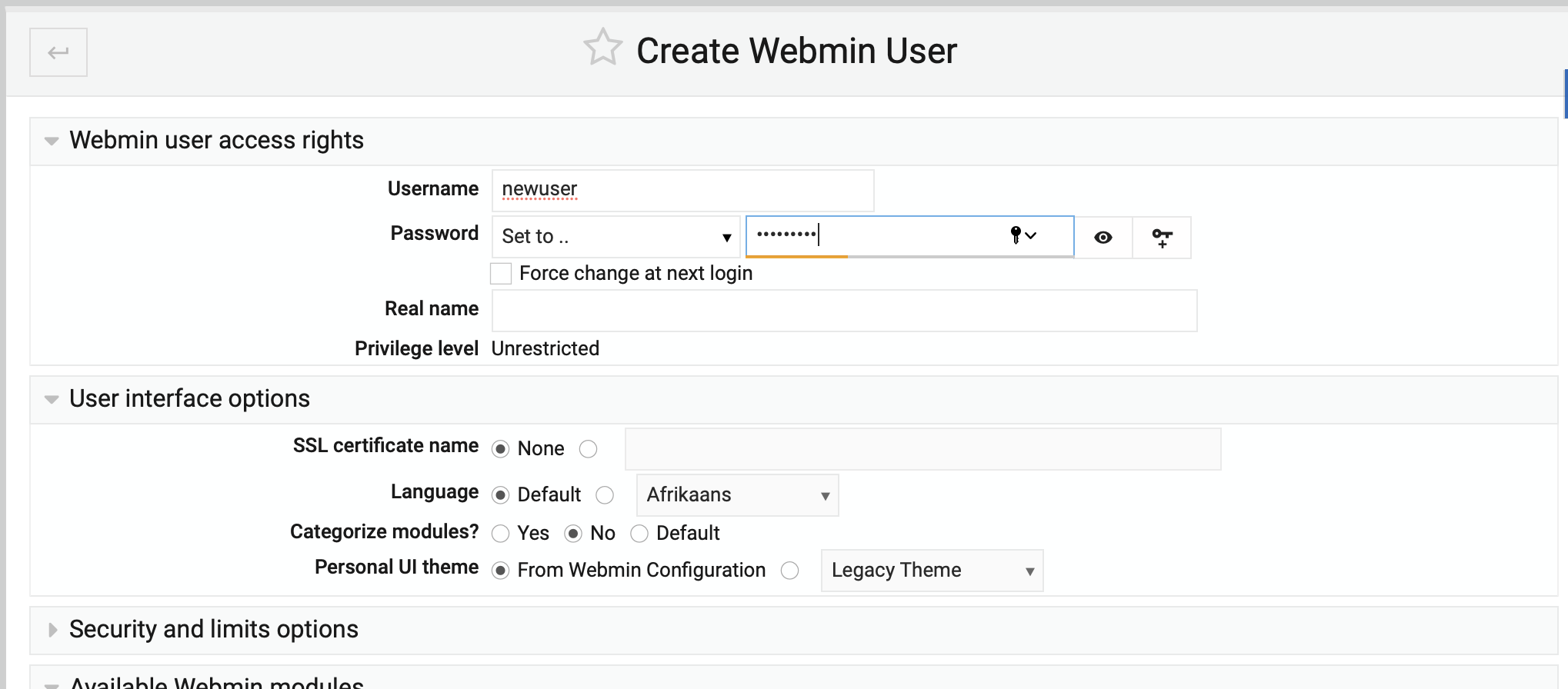1568x689 pixels.
Task: Select SSL certificate name None radio
Action: click(x=500, y=449)
